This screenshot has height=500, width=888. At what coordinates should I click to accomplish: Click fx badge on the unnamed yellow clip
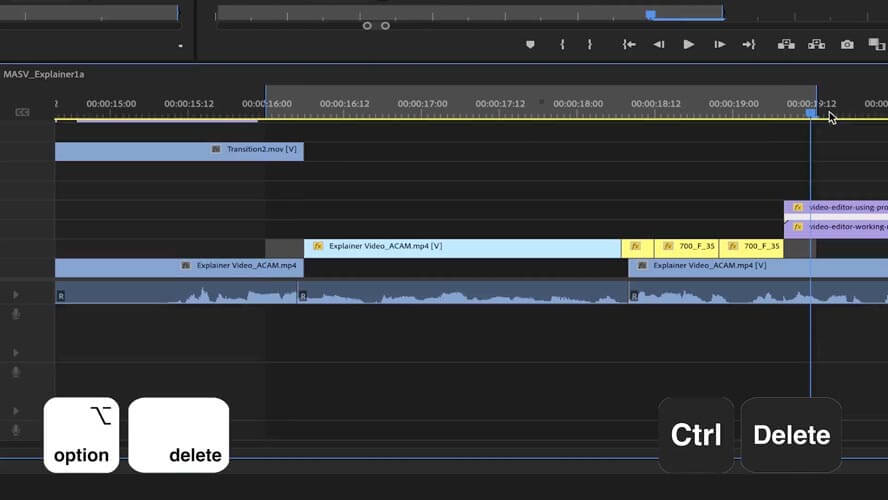click(x=635, y=246)
